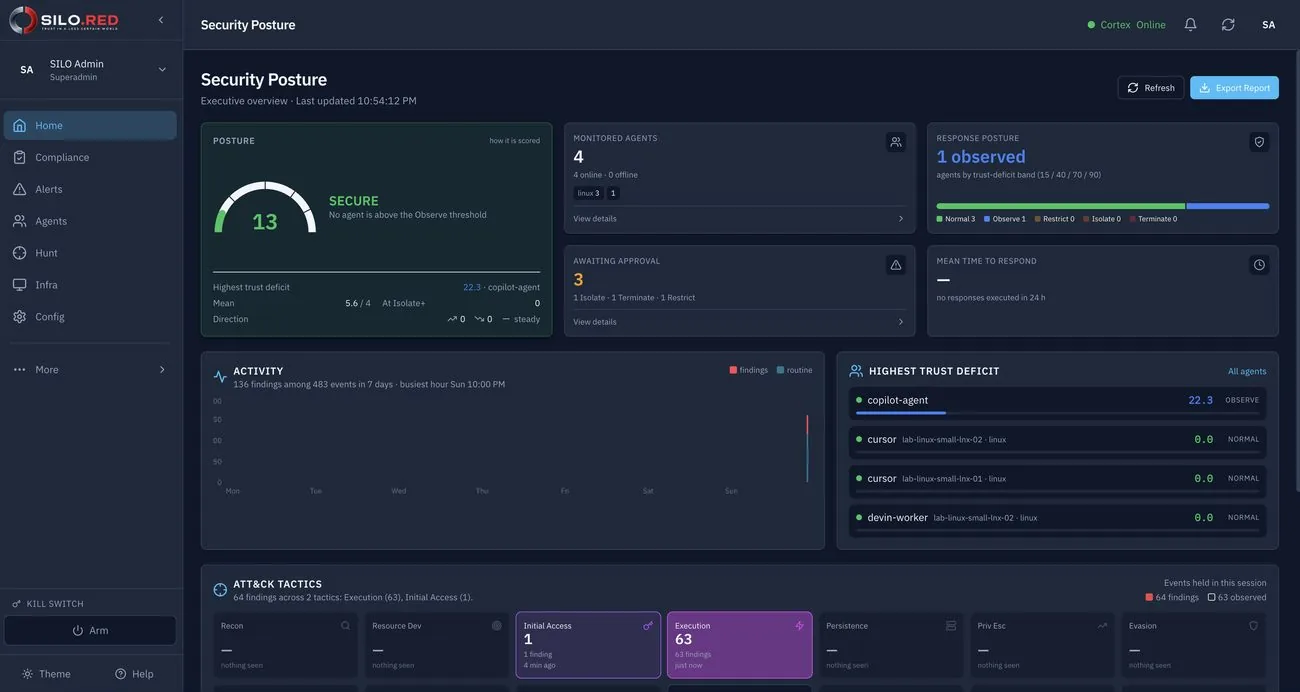The width and height of the screenshot is (1300, 692).
Task: Select Infra in the sidebar
Action: pos(90,285)
